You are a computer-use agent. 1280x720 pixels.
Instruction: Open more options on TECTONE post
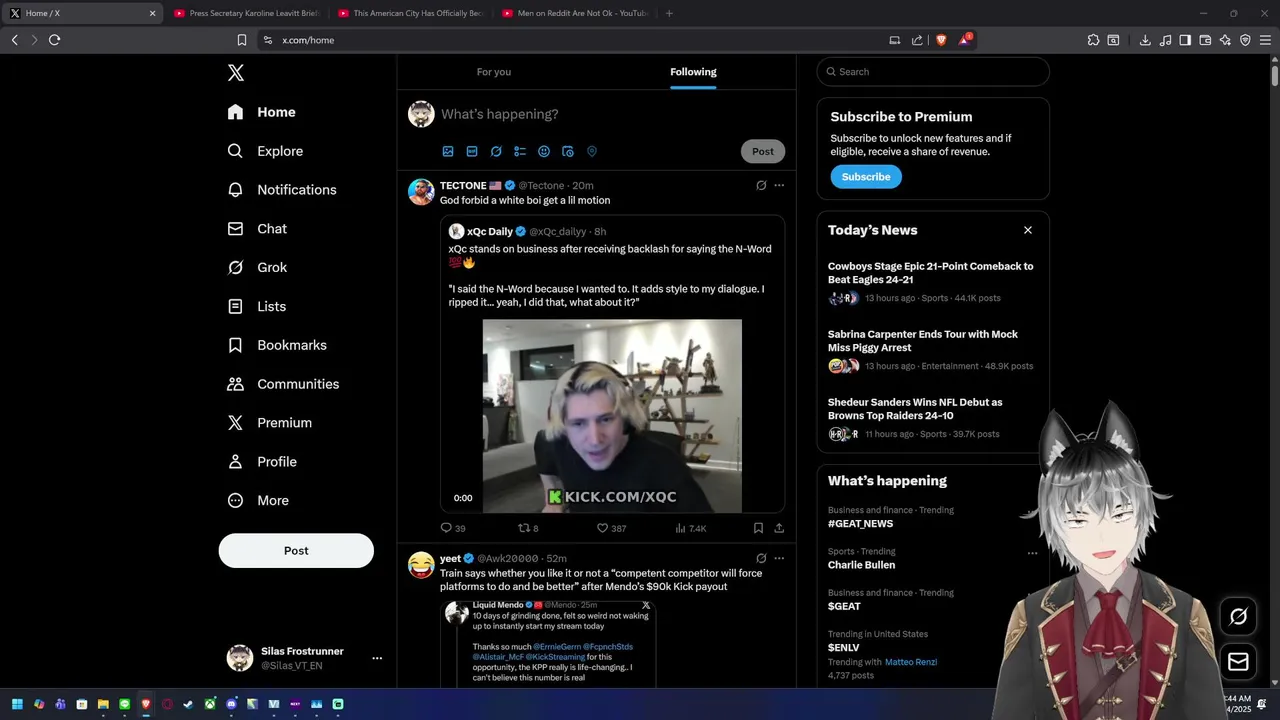(779, 186)
